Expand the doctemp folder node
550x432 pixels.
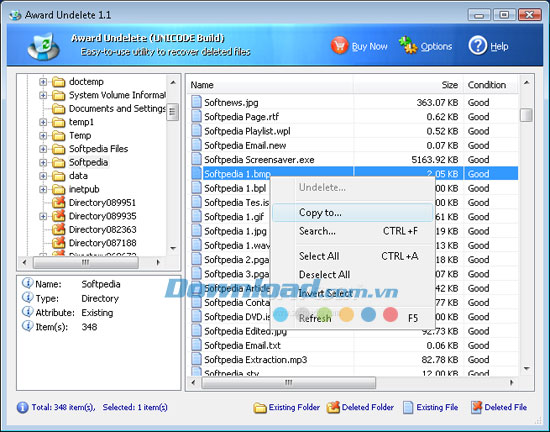click(43, 82)
